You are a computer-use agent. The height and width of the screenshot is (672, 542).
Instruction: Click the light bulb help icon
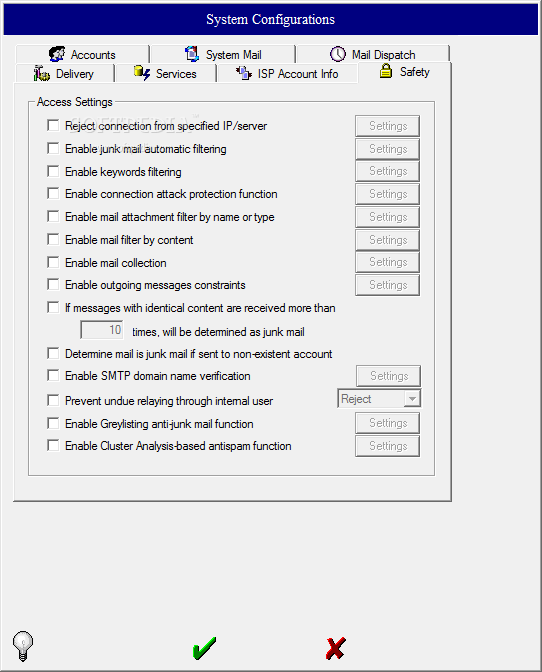23,646
